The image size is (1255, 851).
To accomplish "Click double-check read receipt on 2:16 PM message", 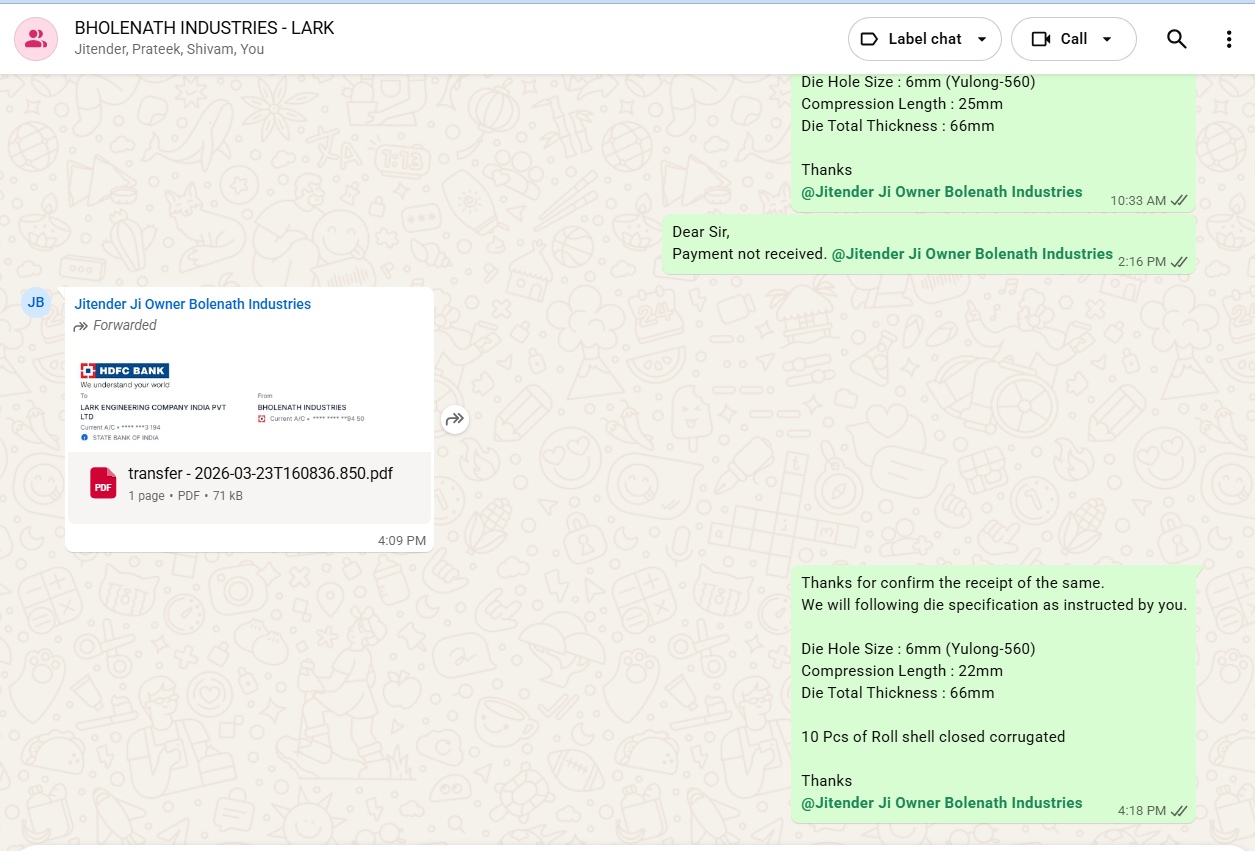I will point(1179,262).
